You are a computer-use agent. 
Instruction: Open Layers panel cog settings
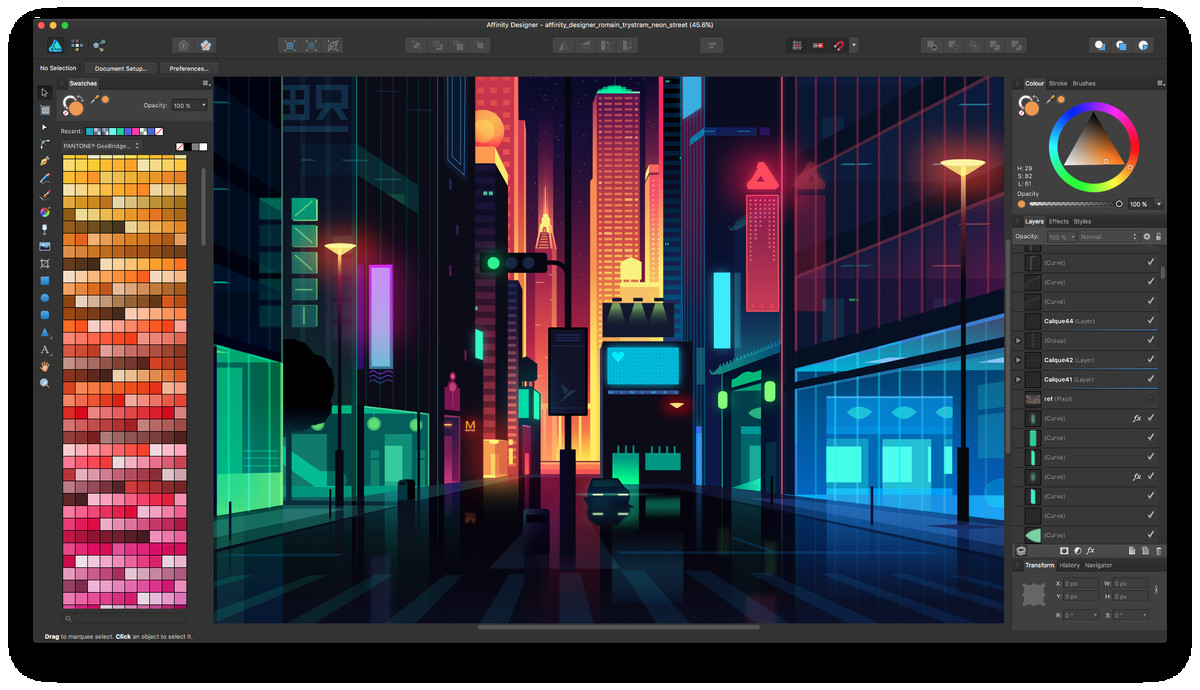tap(1147, 237)
